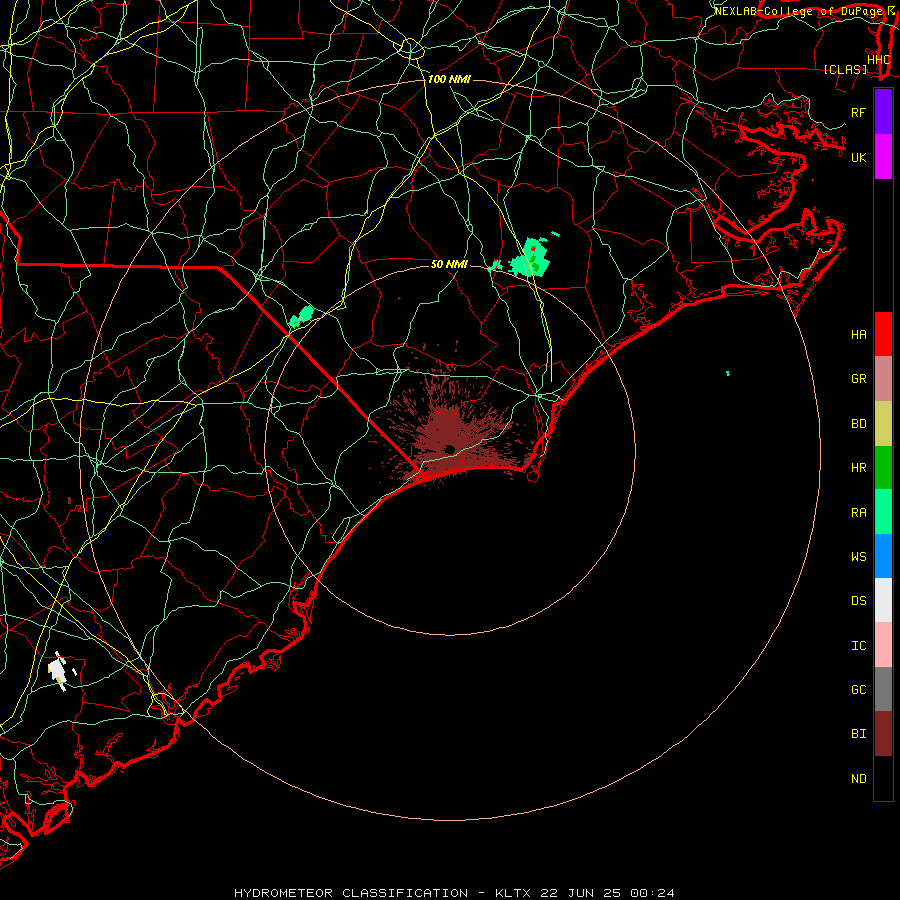Click the WS legend label
This screenshot has width=900, height=900.
[x=858, y=557]
